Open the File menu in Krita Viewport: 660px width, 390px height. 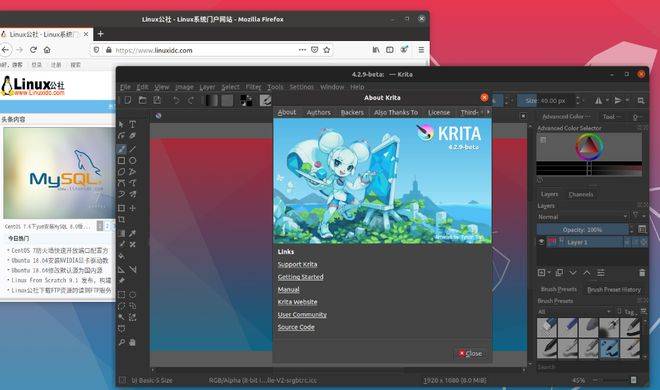click(125, 87)
